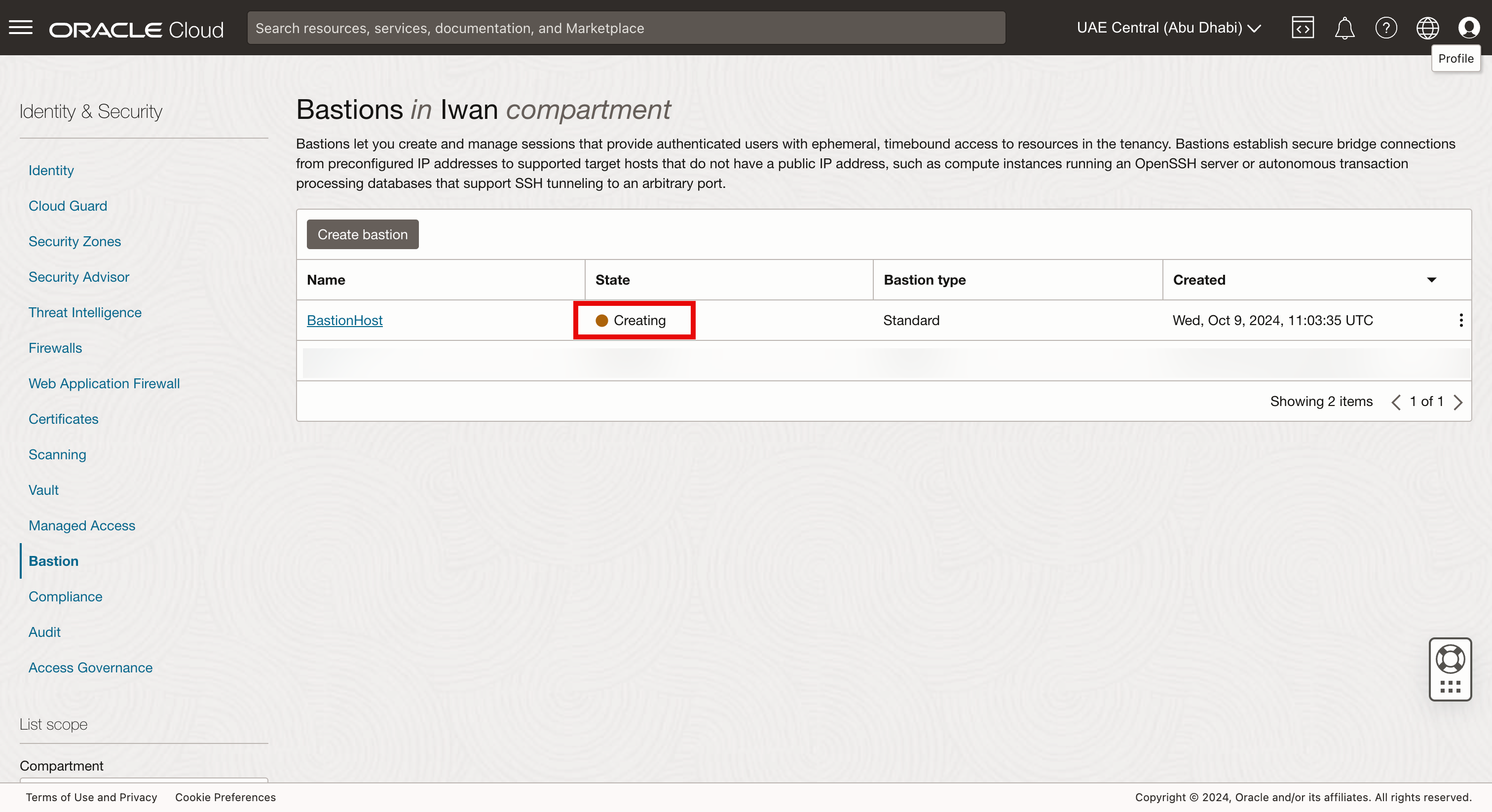This screenshot has width=1492, height=812.
Task: Open the language globe icon
Action: (1427, 28)
